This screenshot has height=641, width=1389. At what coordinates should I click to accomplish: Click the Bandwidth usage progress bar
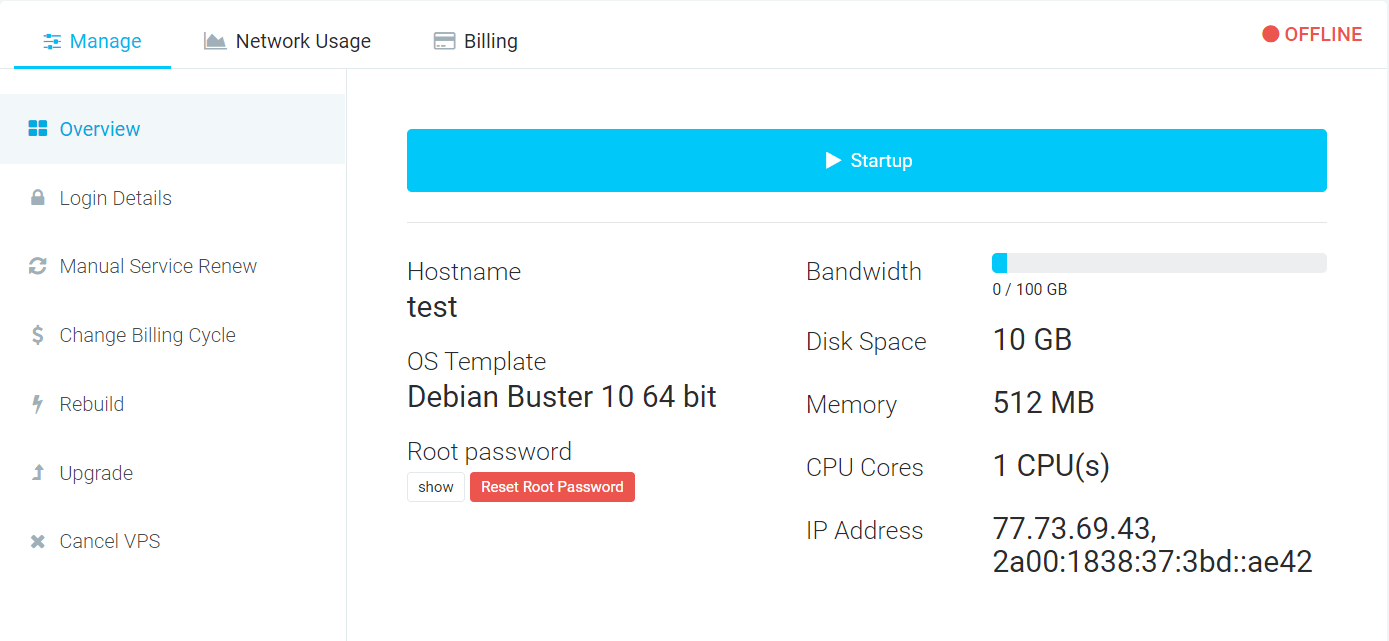point(1158,262)
